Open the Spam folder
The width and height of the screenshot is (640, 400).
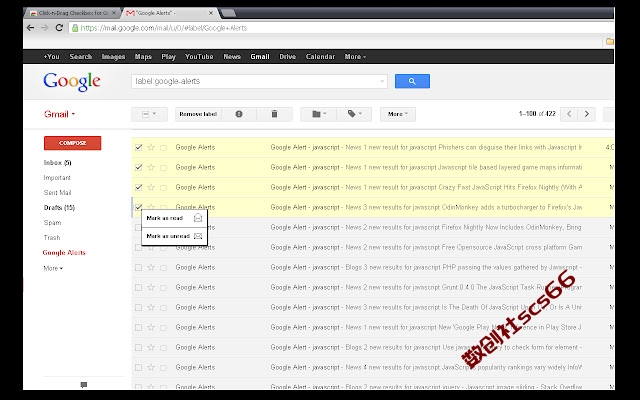click(x=52, y=222)
